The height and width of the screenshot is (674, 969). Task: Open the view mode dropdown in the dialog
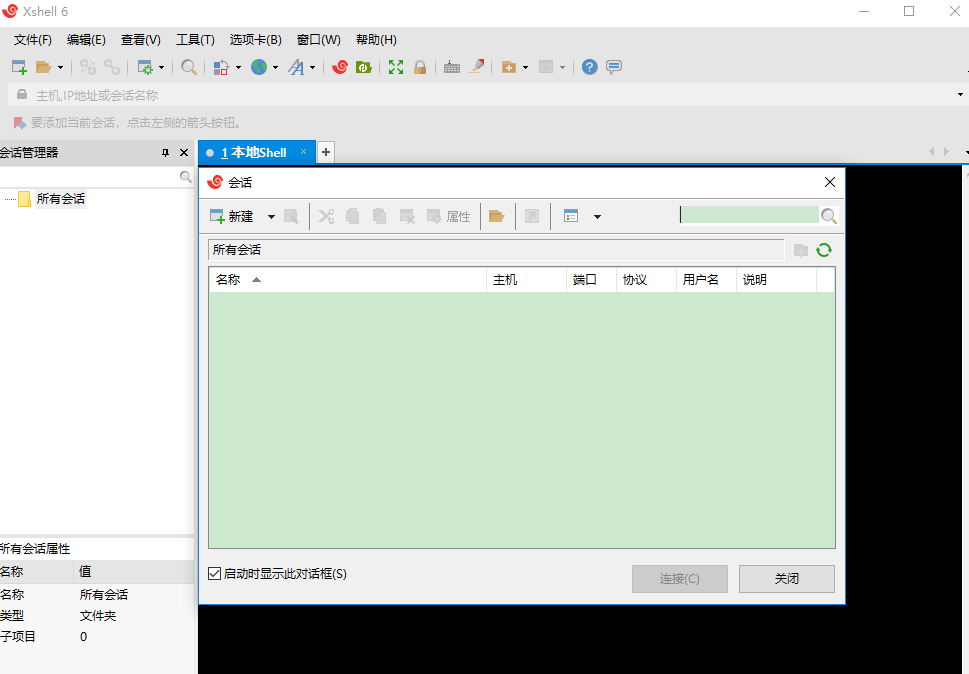597,216
